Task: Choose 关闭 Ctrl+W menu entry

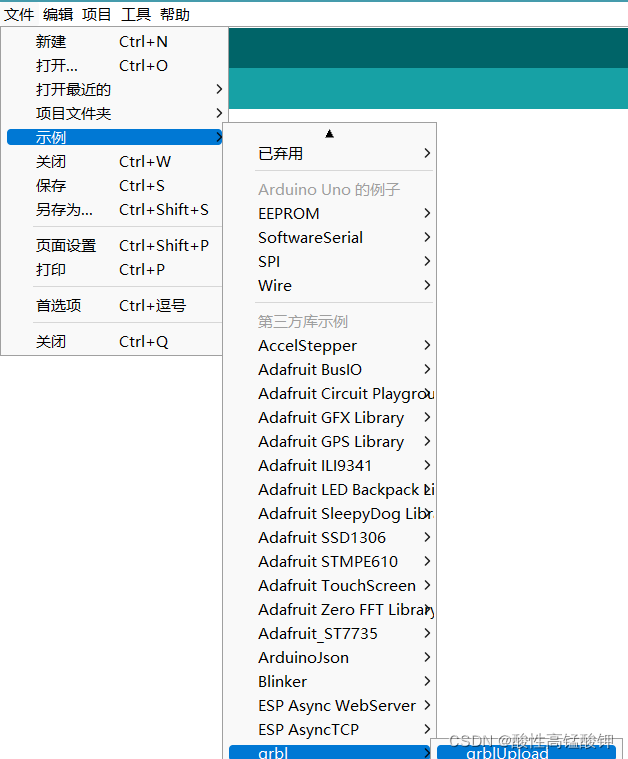Action: tap(115, 162)
